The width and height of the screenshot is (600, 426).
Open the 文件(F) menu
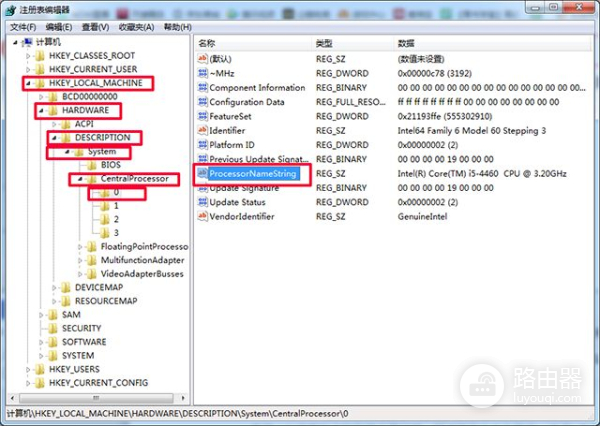[x=23, y=27]
